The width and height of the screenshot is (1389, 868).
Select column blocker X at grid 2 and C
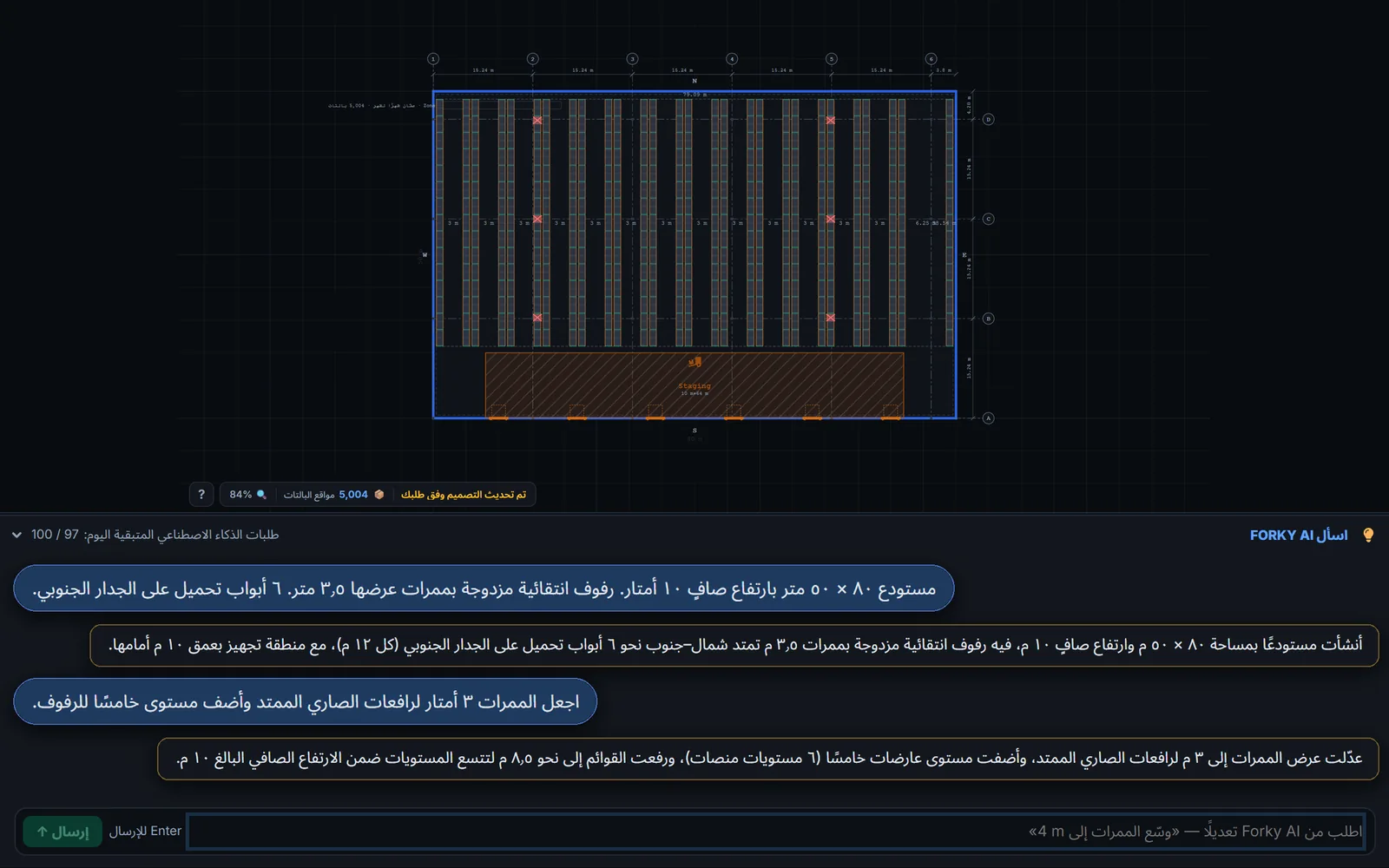click(x=537, y=219)
